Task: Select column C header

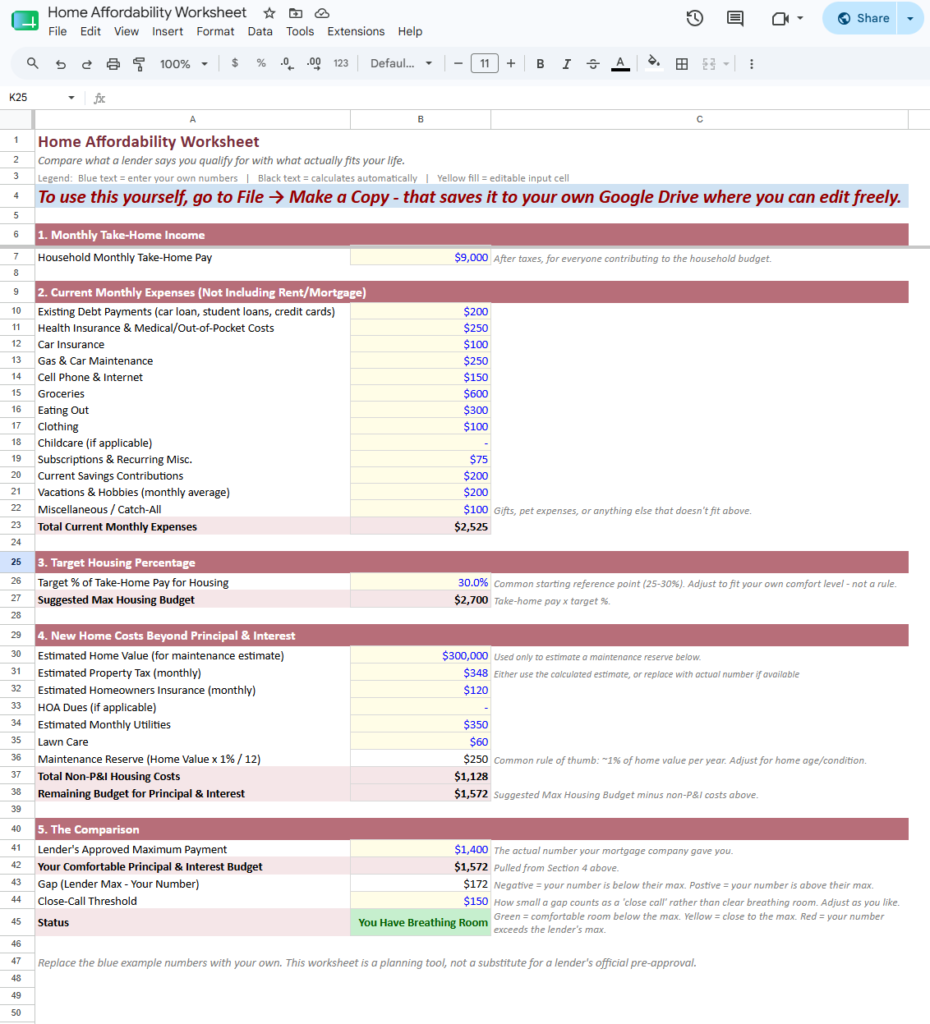Action: click(x=699, y=119)
